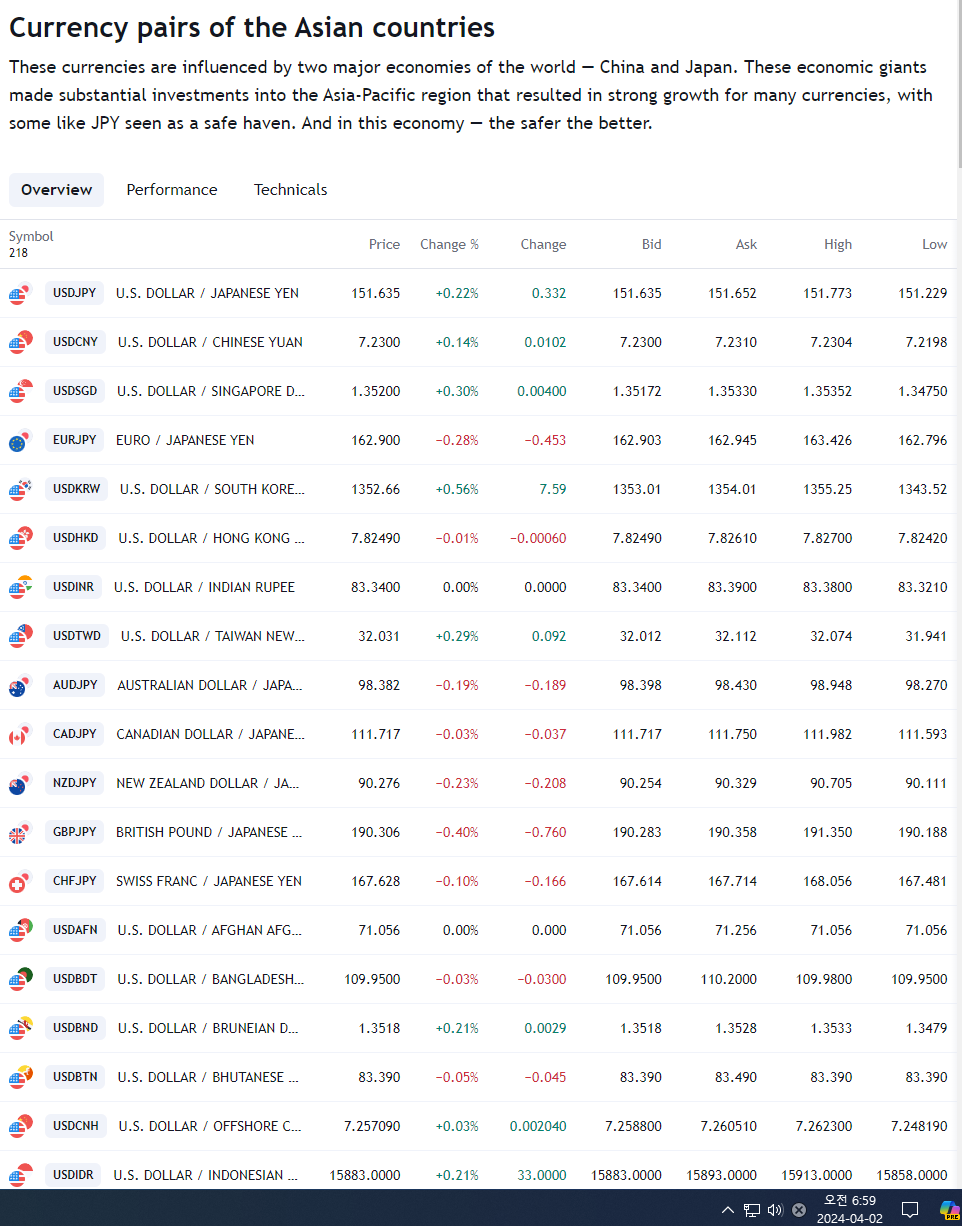Click the USDKRW flag pair icon
Viewport: 962px width, 1226px height.
(x=20, y=490)
